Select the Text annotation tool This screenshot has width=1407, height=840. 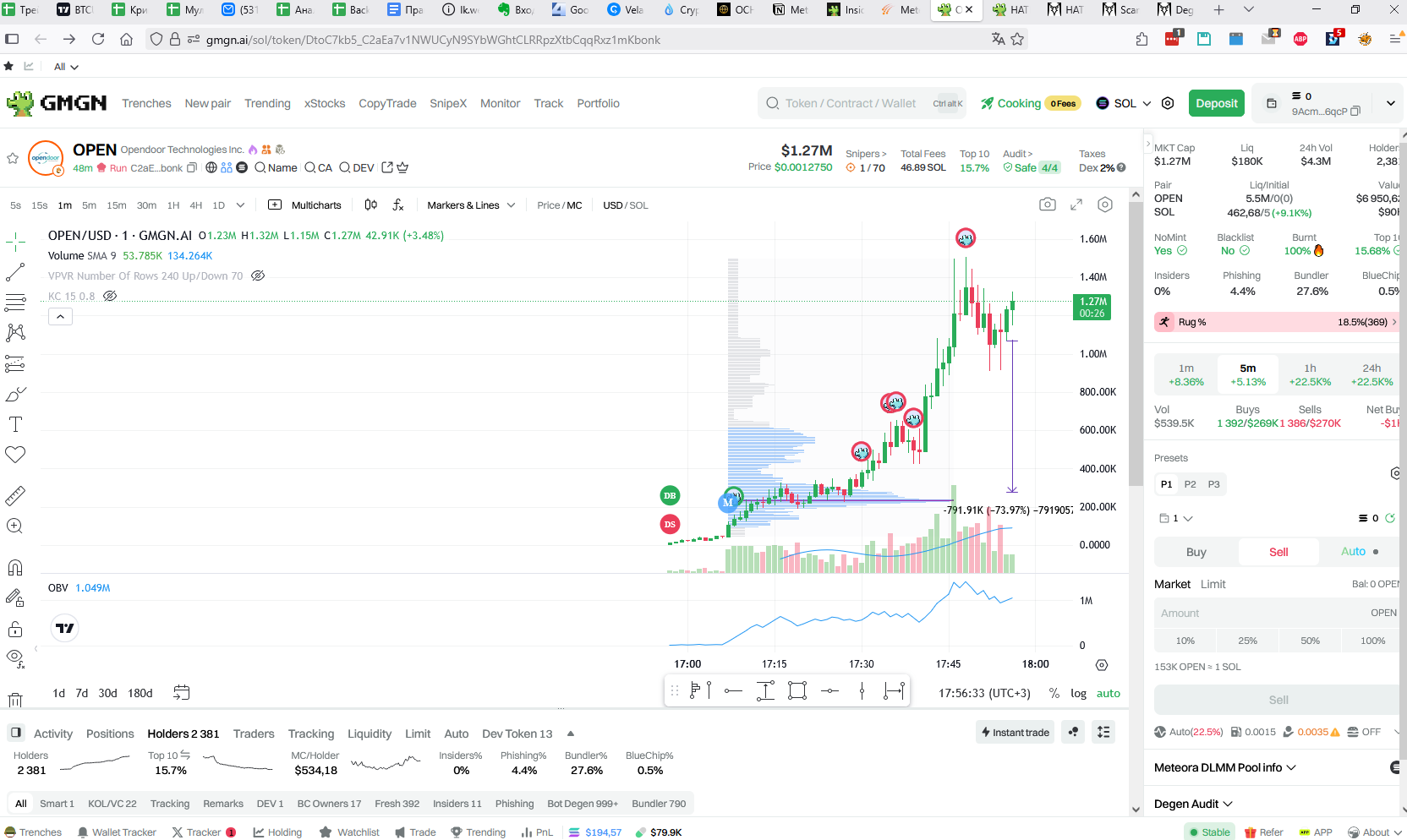tap(15, 424)
